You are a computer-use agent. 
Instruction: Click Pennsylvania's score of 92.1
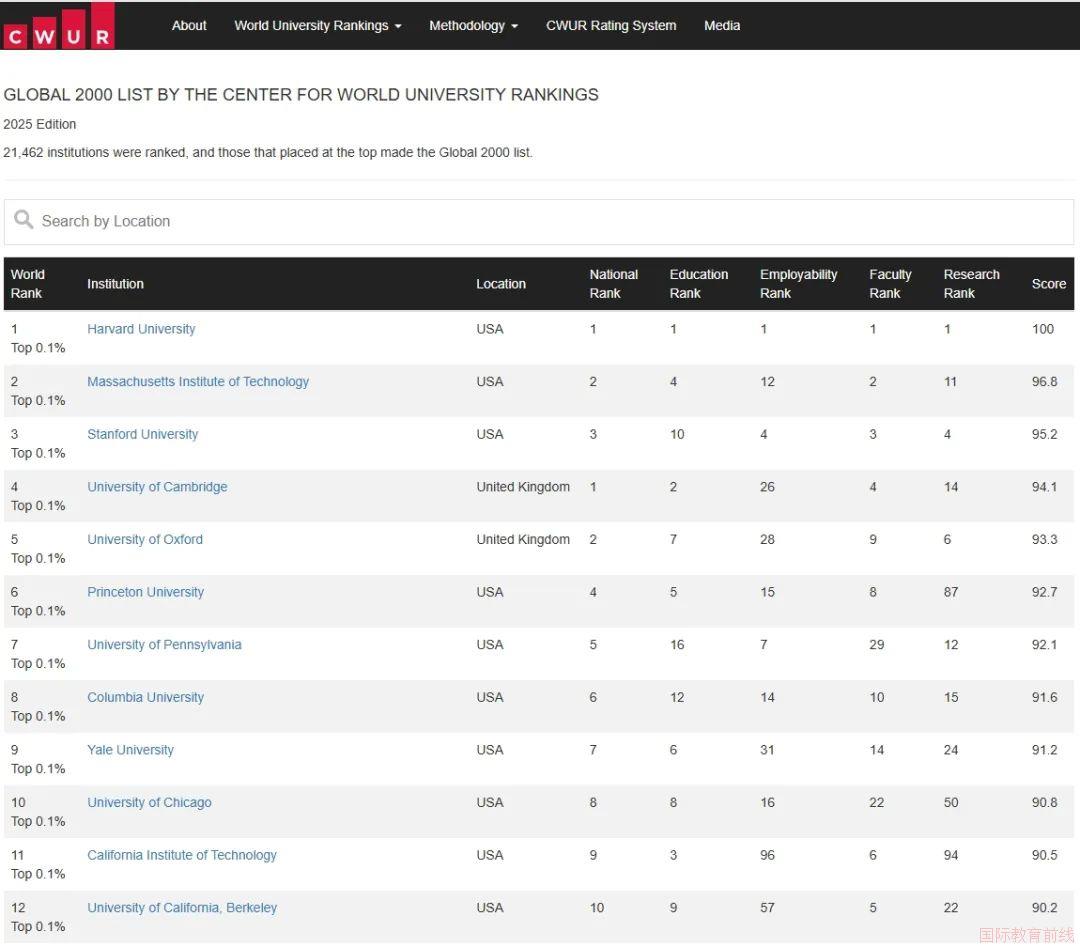[x=1044, y=645]
